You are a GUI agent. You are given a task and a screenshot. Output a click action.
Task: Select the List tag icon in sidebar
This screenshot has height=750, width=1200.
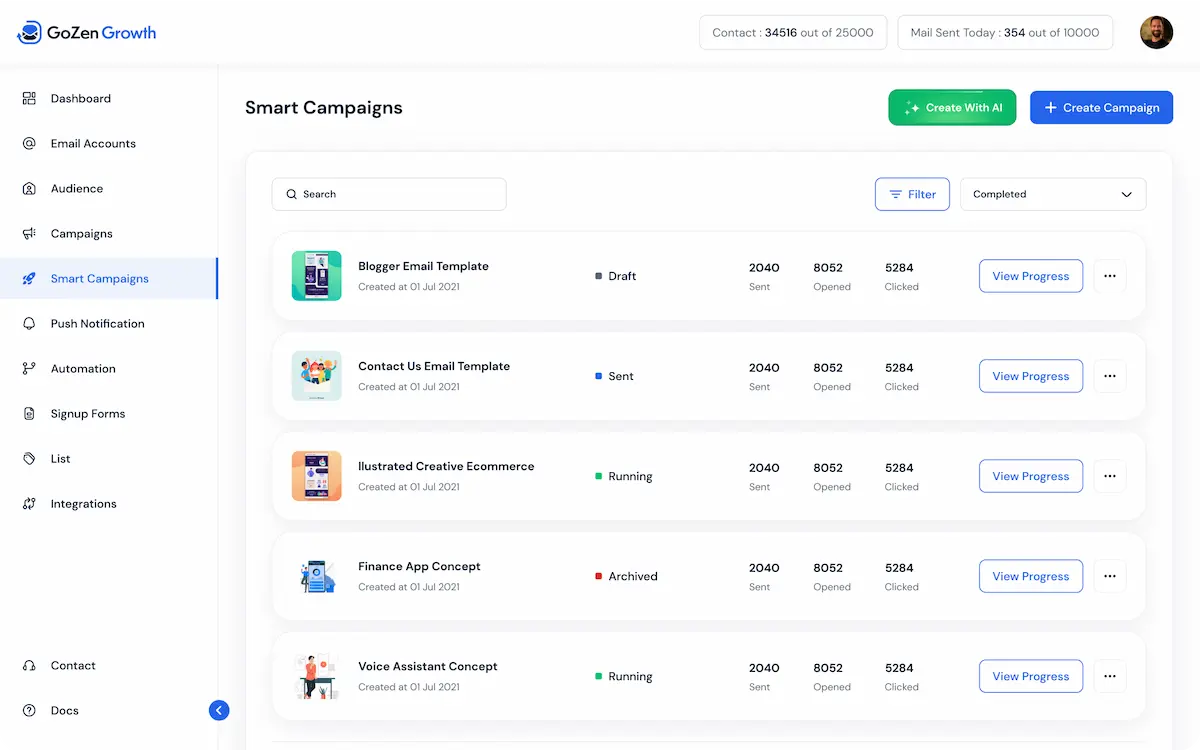pyautogui.click(x=29, y=458)
